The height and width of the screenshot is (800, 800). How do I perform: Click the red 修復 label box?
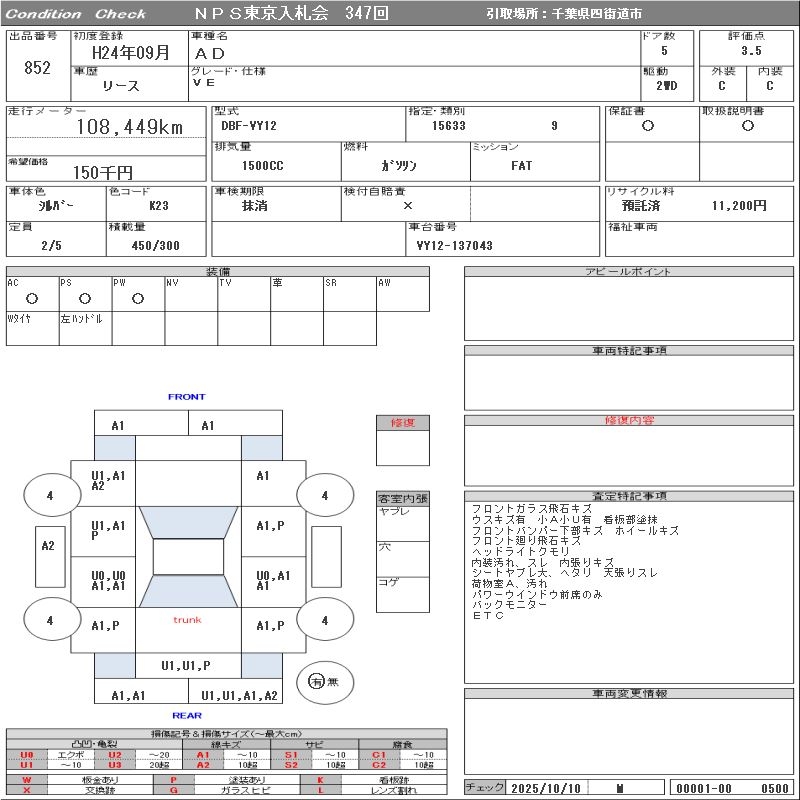(x=402, y=423)
